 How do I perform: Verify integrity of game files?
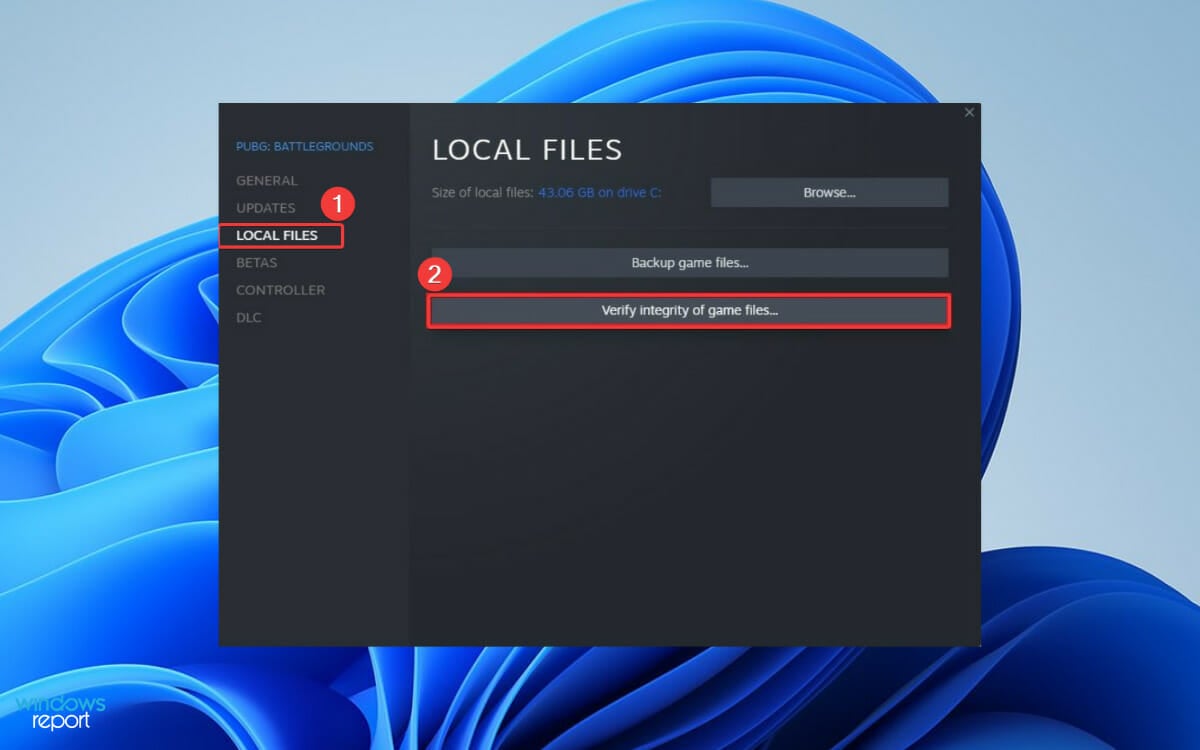(x=689, y=311)
